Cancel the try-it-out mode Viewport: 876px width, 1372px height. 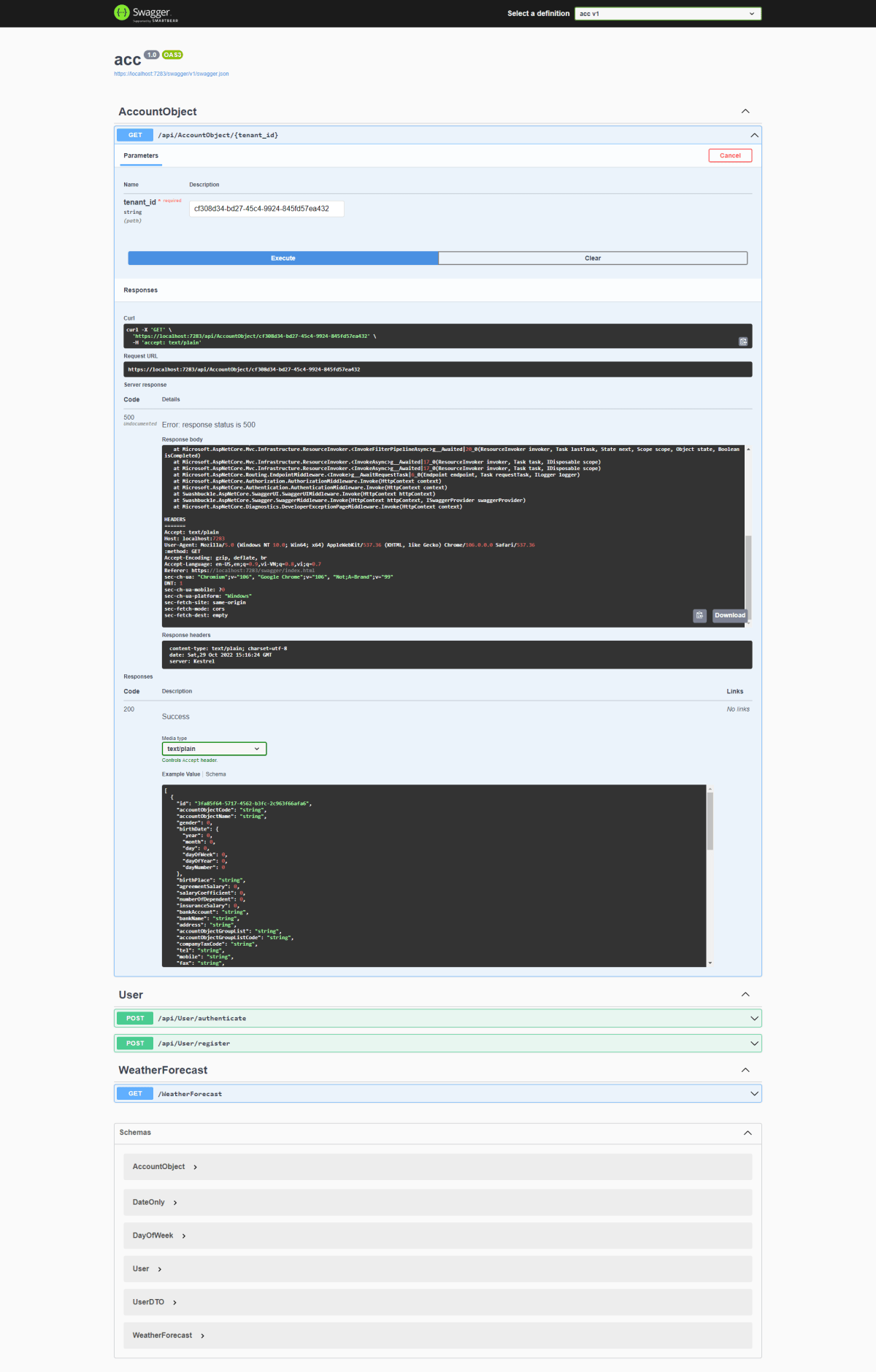click(730, 155)
